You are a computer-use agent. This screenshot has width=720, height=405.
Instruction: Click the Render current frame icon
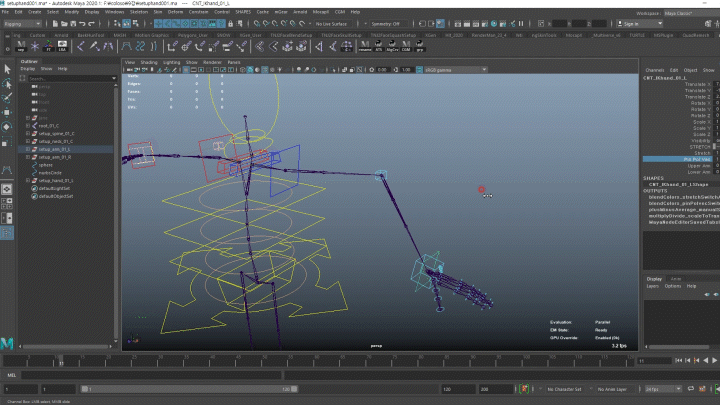pyautogui.click(x=467, y=23)
